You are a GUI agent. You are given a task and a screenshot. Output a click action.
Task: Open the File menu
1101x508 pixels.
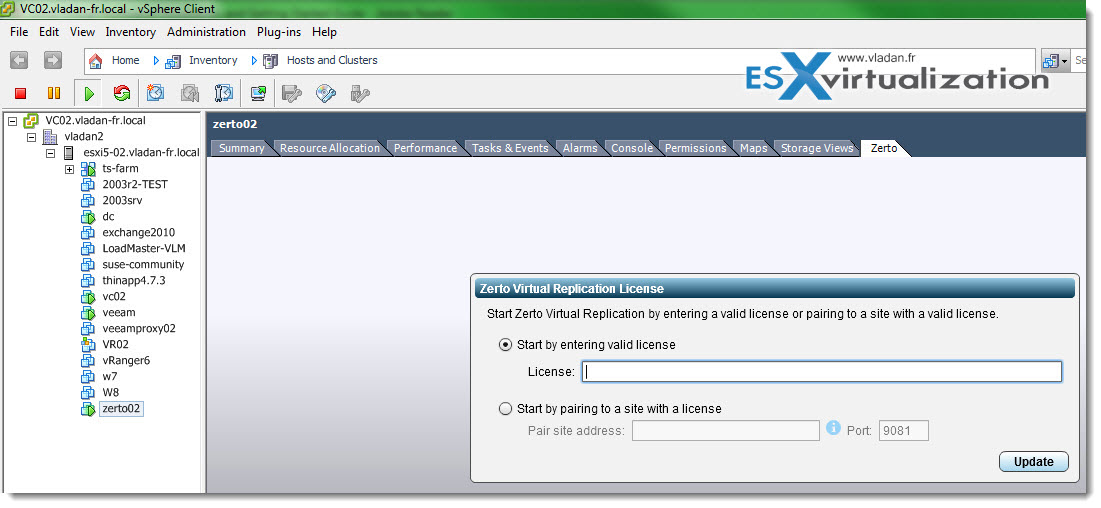[19, 32]
